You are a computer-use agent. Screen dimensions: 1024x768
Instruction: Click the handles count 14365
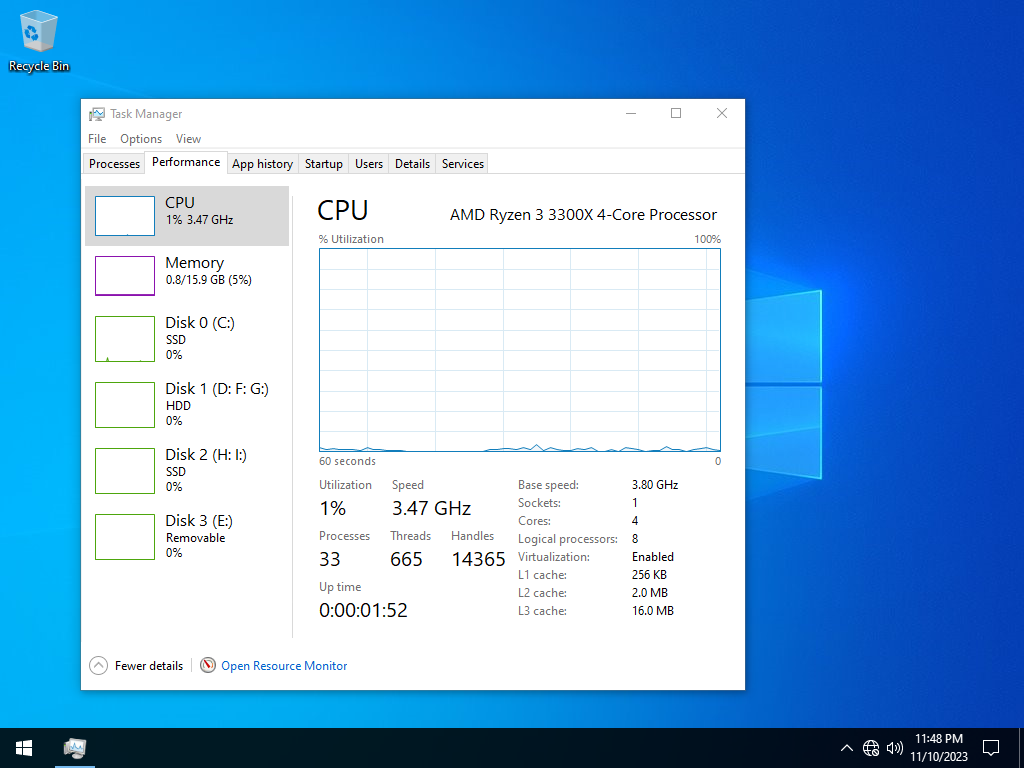click(x=478, y=559)
